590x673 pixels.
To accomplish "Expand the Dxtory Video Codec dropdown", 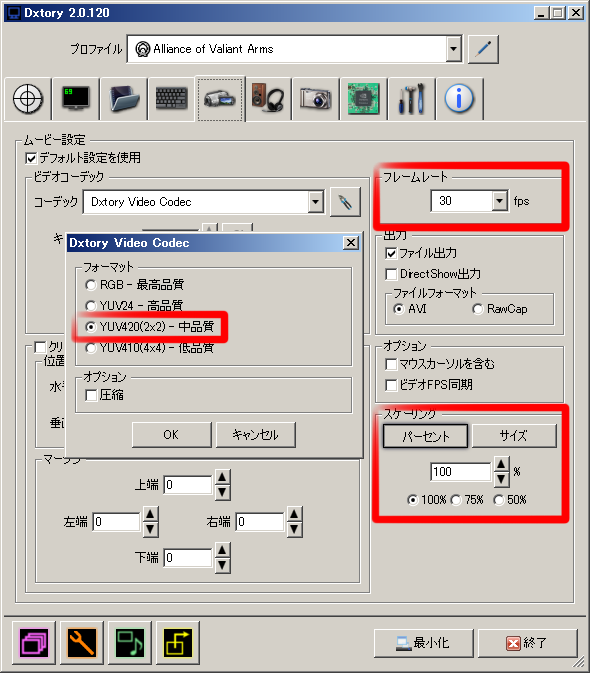I will pyautogui.click(x=315, y=201).
